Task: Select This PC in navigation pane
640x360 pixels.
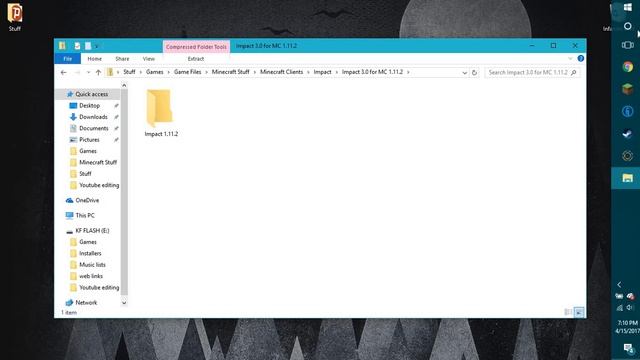Action: click(84, 215)
